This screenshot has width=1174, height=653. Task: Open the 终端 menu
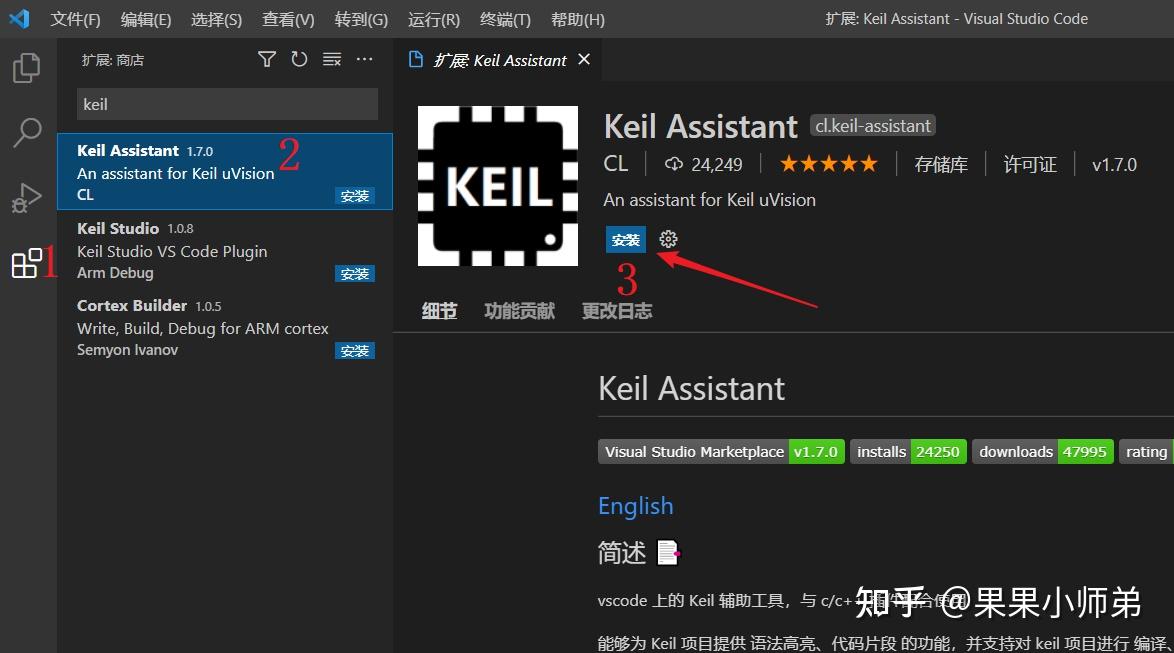coord(504,18)
